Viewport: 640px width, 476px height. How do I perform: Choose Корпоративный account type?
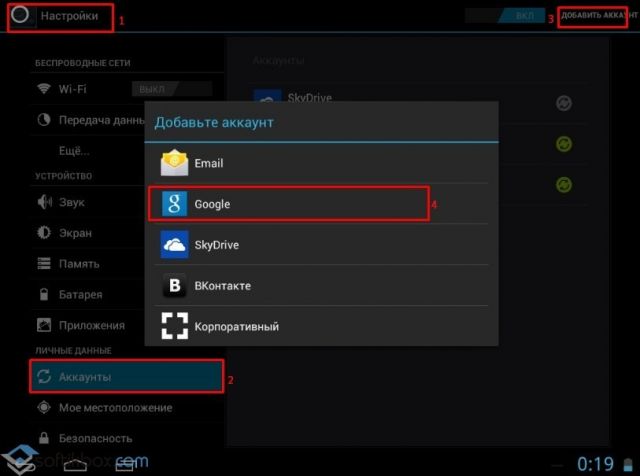pyautogui.click(x=321, y=326)
